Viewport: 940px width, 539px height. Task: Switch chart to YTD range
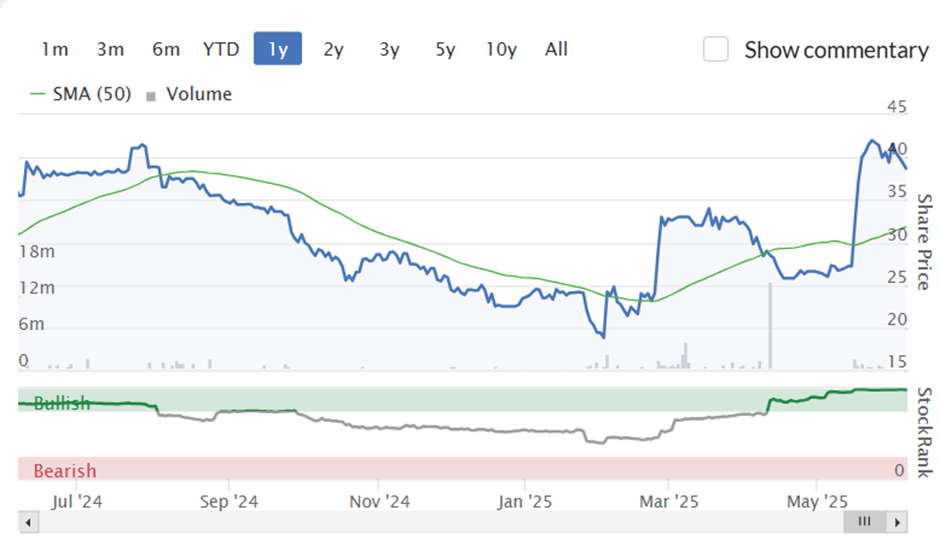click(221, 49)
